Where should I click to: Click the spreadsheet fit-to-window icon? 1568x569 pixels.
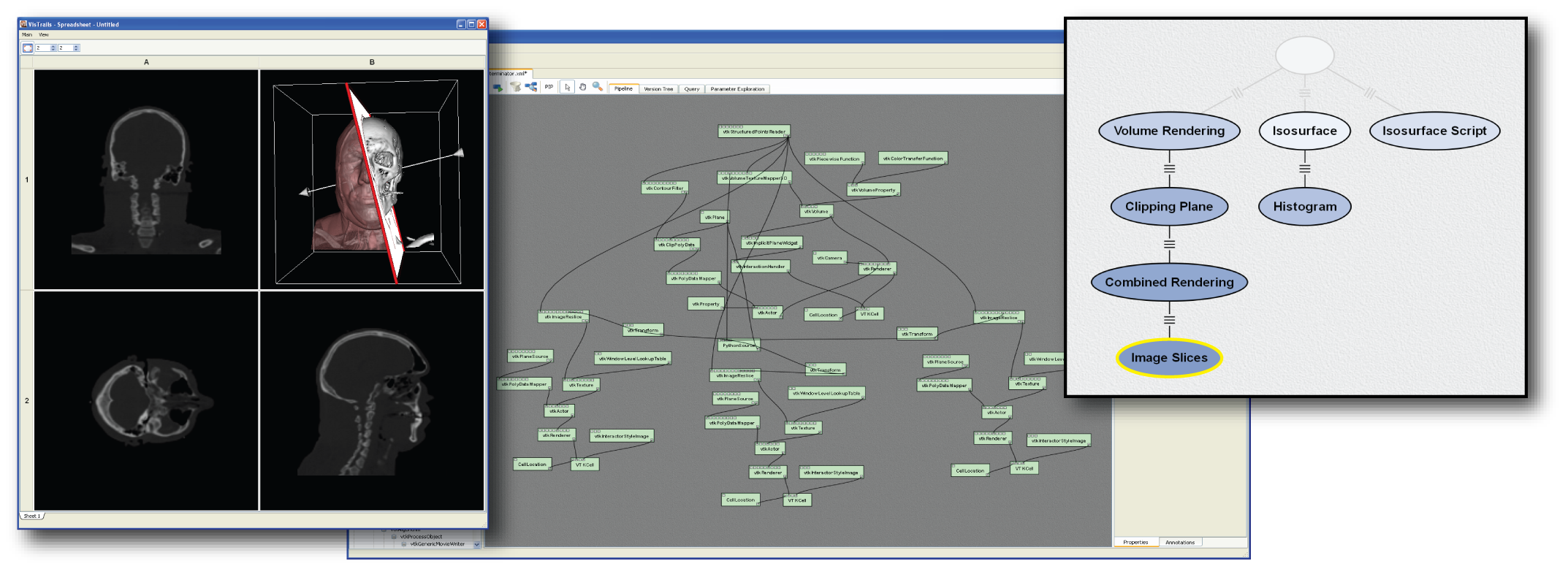(28, 48)
